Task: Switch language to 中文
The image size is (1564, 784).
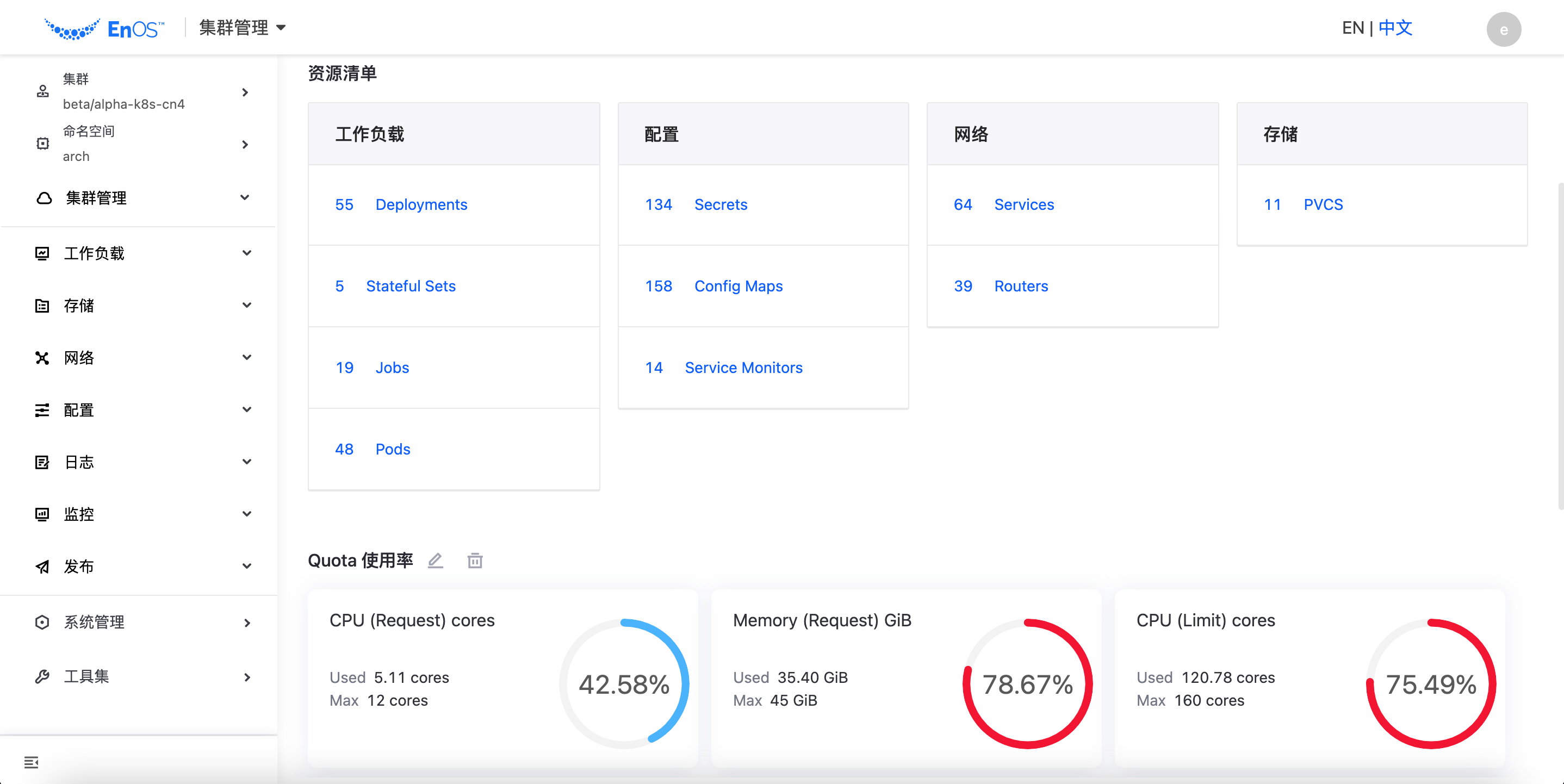Action: (1395, 28)
